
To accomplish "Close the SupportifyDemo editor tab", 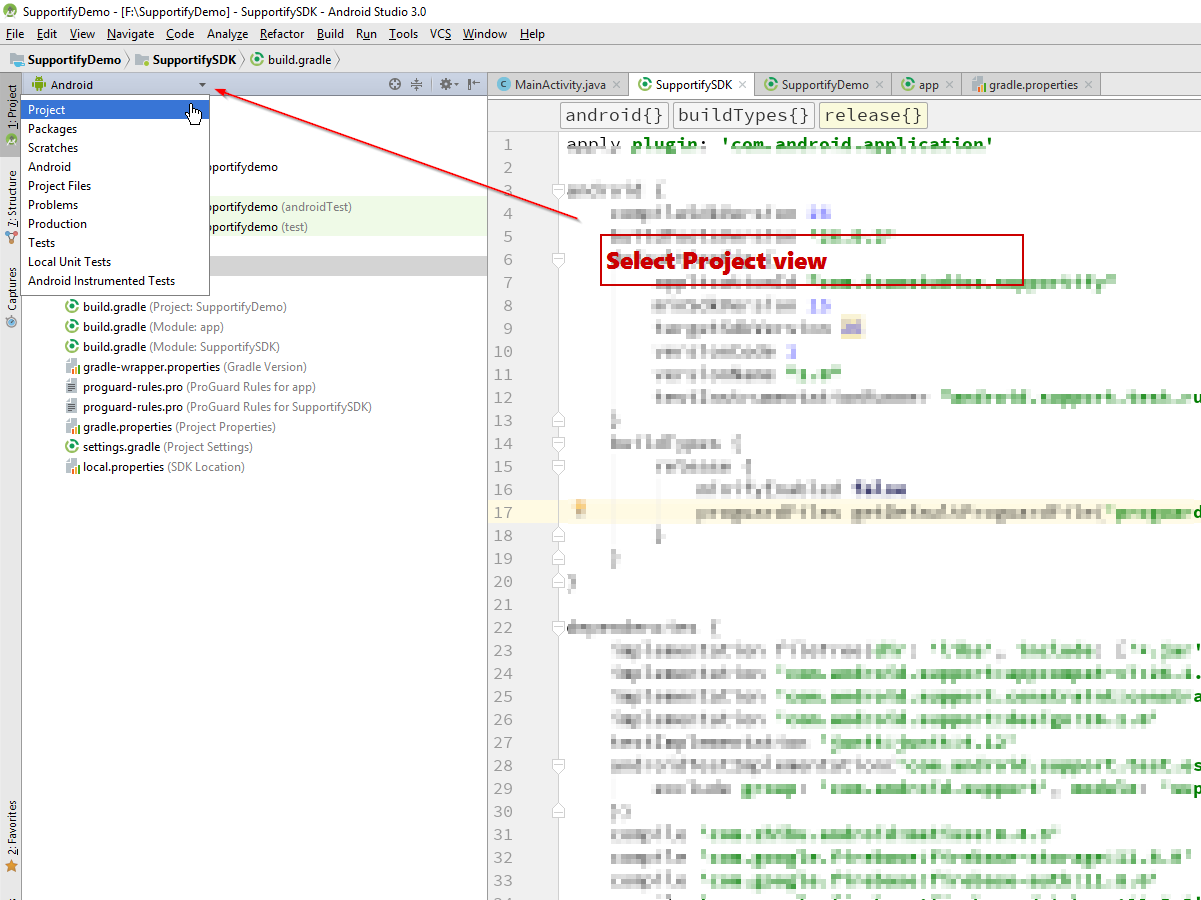I will tap(879, 85).
